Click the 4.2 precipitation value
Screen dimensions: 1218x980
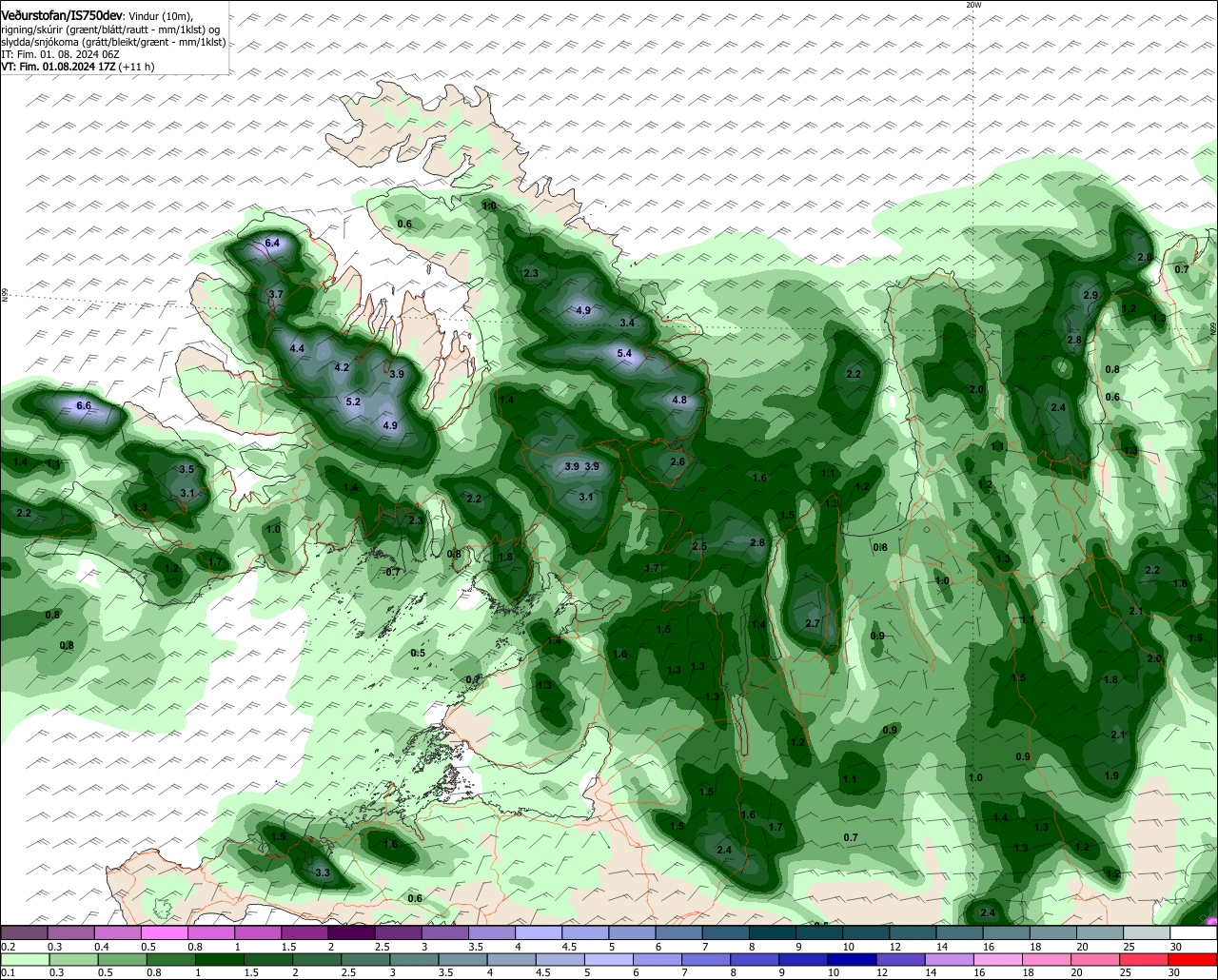pyautogui.click(x=342, y=367)
